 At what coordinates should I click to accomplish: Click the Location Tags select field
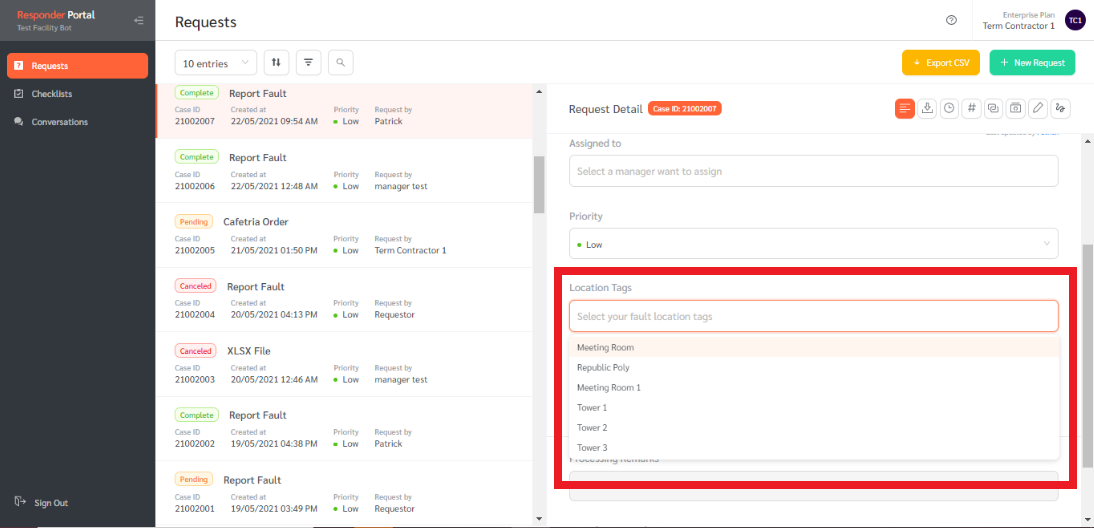pyautogui.click(x=814, y=316)
